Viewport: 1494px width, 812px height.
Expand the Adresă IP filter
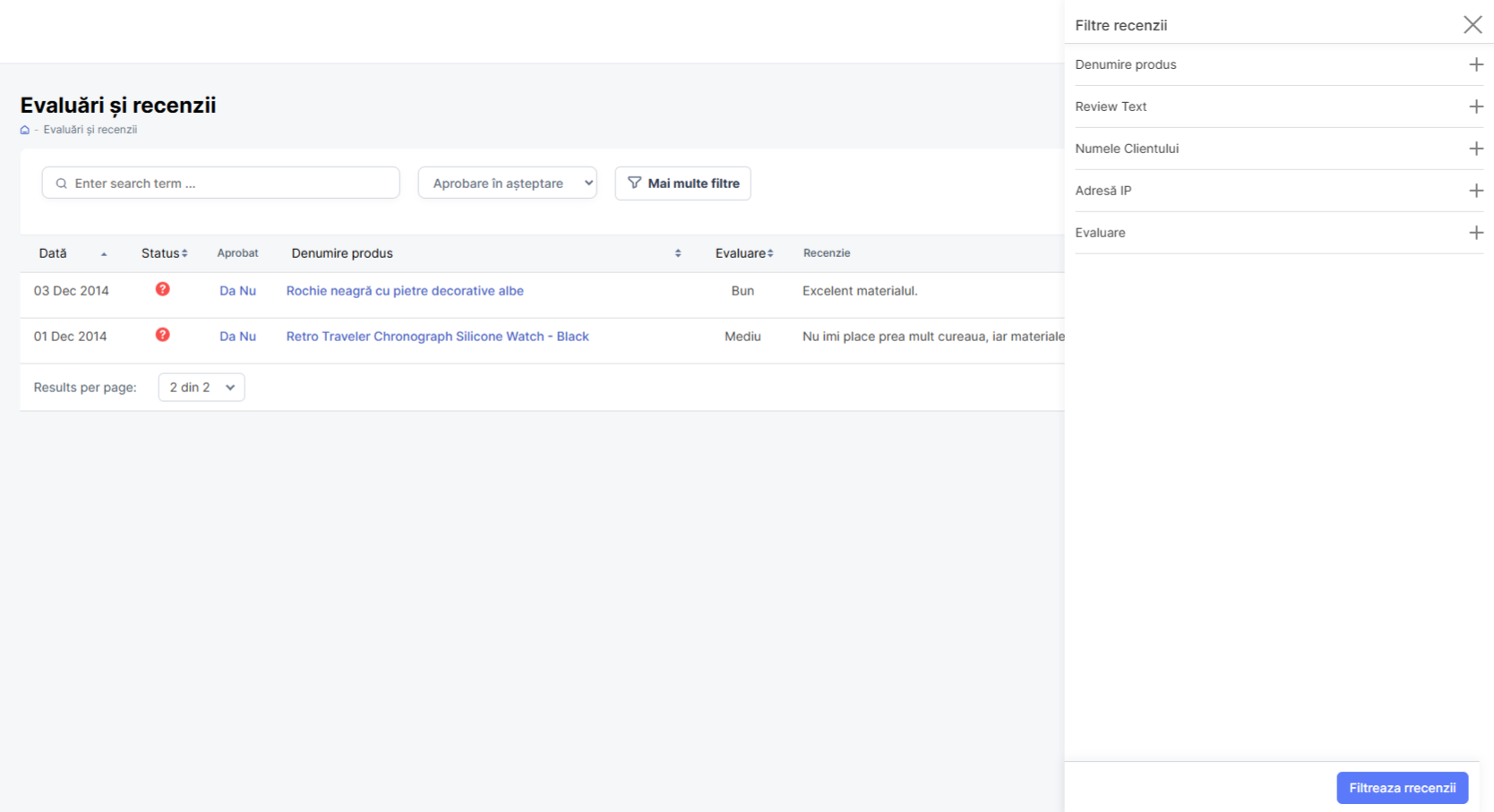[1279, 191]
